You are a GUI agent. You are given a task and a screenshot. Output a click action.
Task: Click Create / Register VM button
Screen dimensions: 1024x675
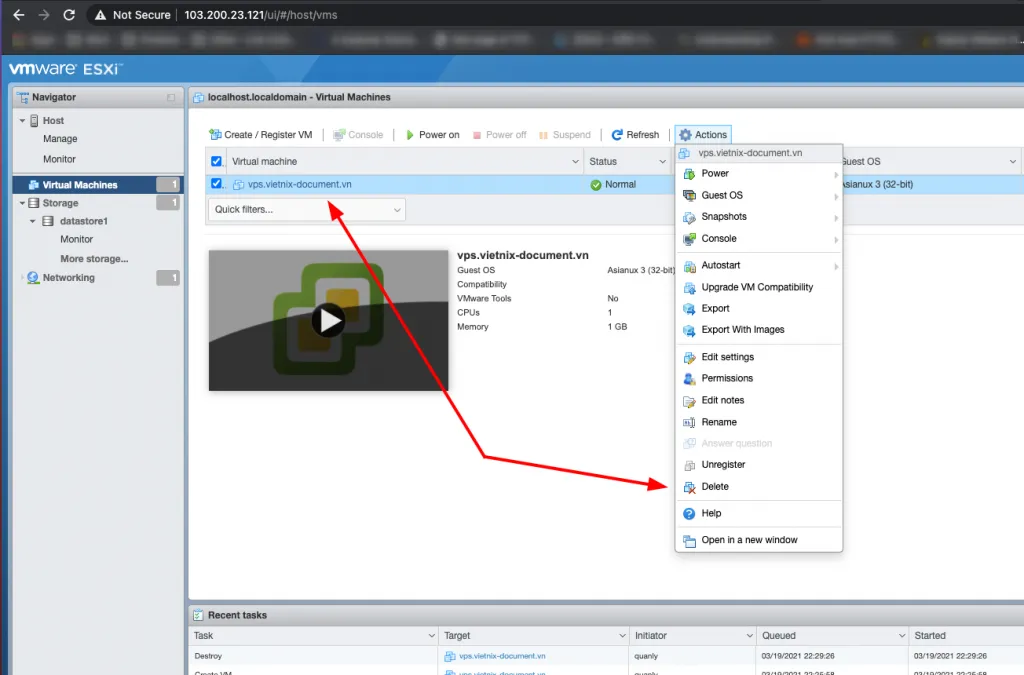tap(261, 134)
